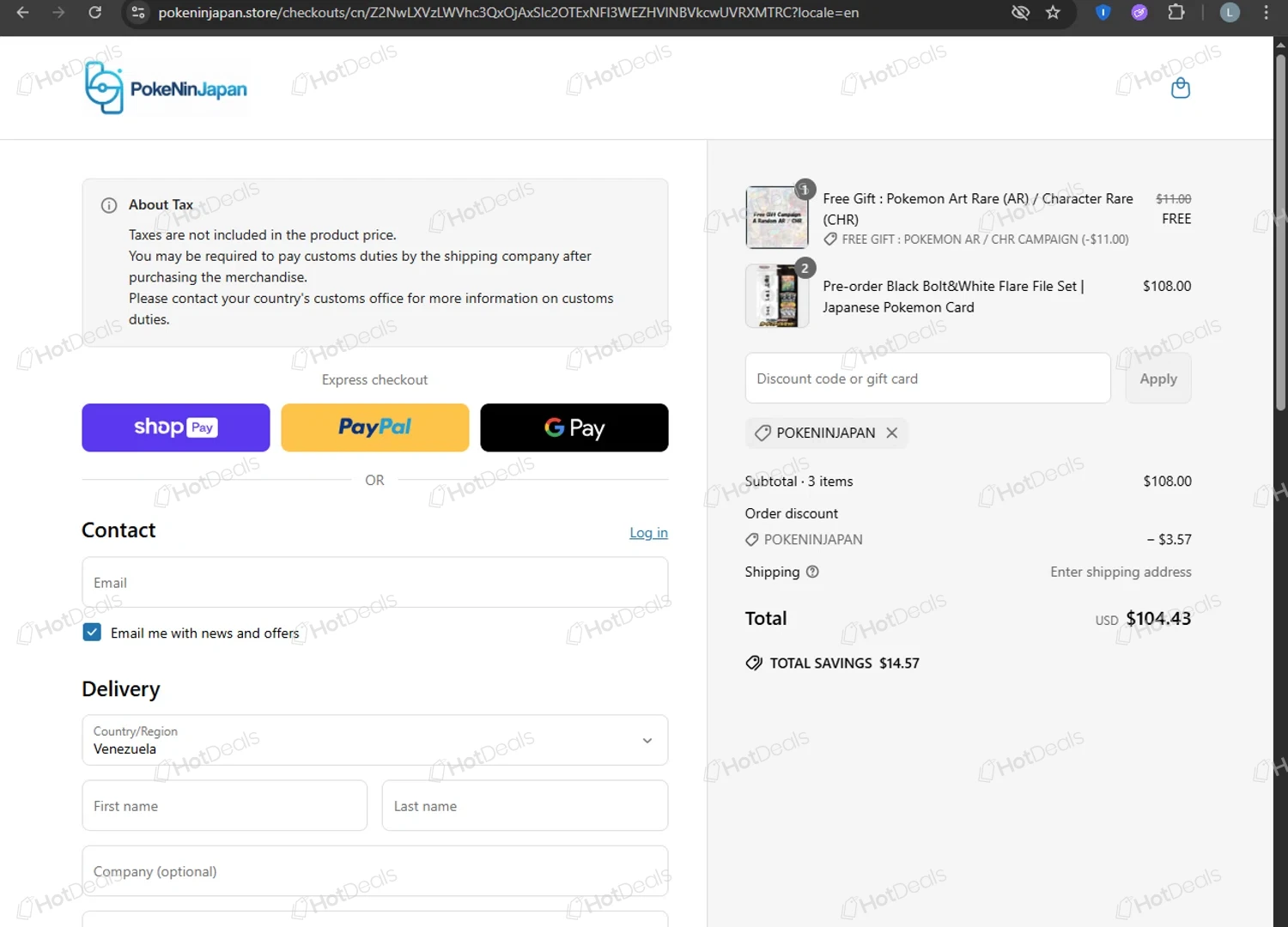1288x927 pixels.
Task: Focus the Email input field
Action: pyautogui.click(x=375, y=583)
